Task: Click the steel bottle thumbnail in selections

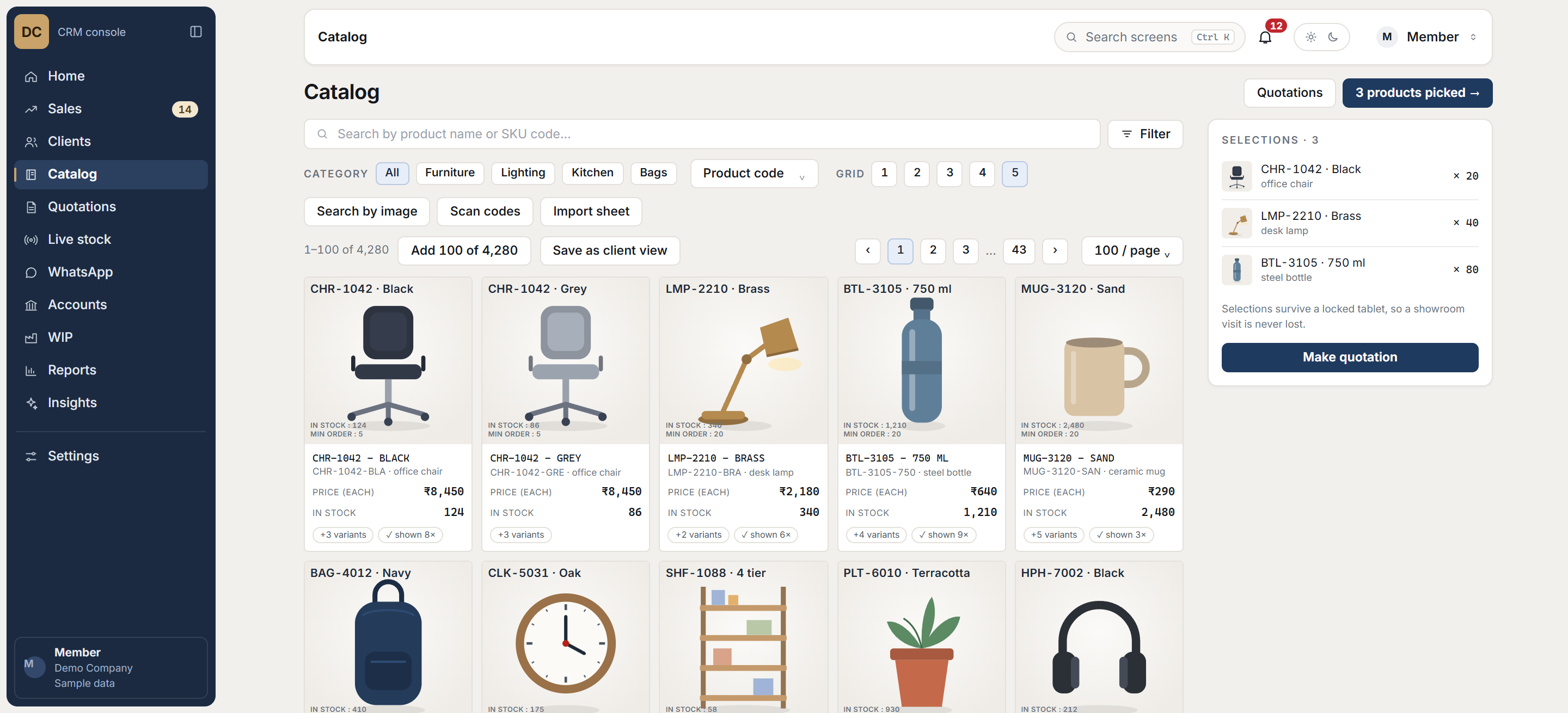Action: coord(1236,270)
